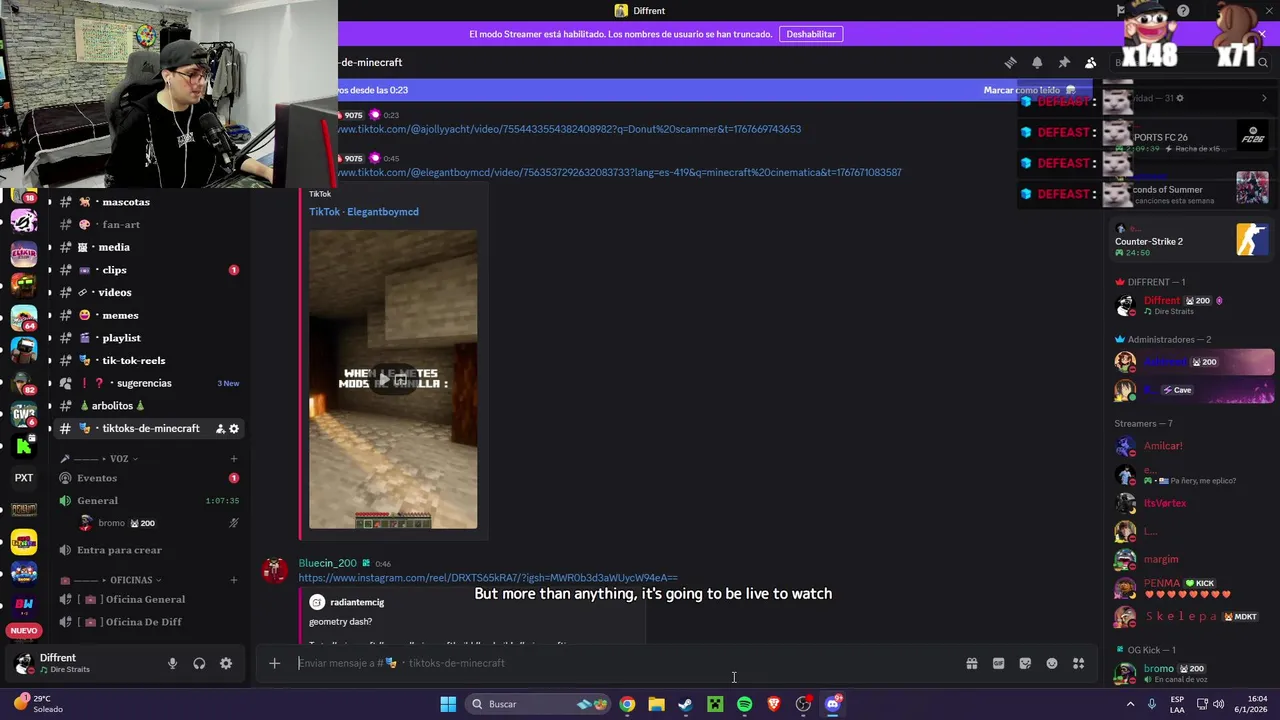The width and height of the screenshot is (1280, 720).
Task: Open the emoji picker
Action: 1052,663
